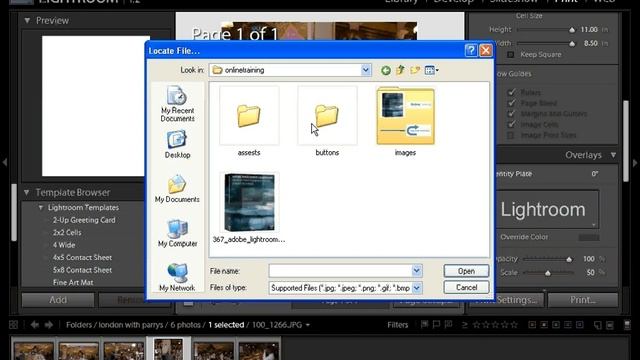This screenshot has height=360, width=640.
Task: Select the assests folder
Action: pos(249,122)
